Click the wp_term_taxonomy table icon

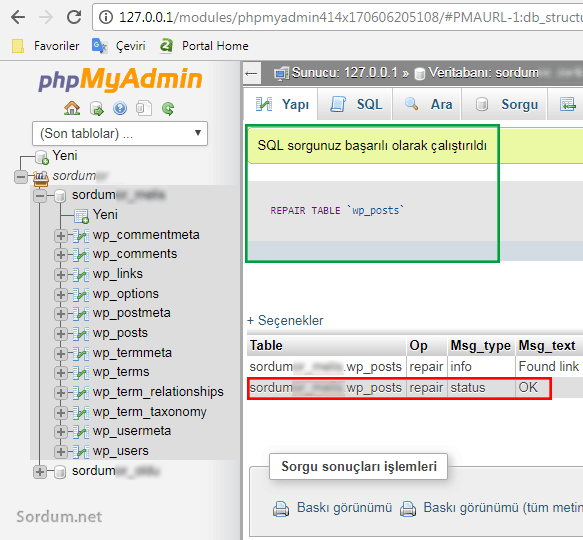point(81,412)
